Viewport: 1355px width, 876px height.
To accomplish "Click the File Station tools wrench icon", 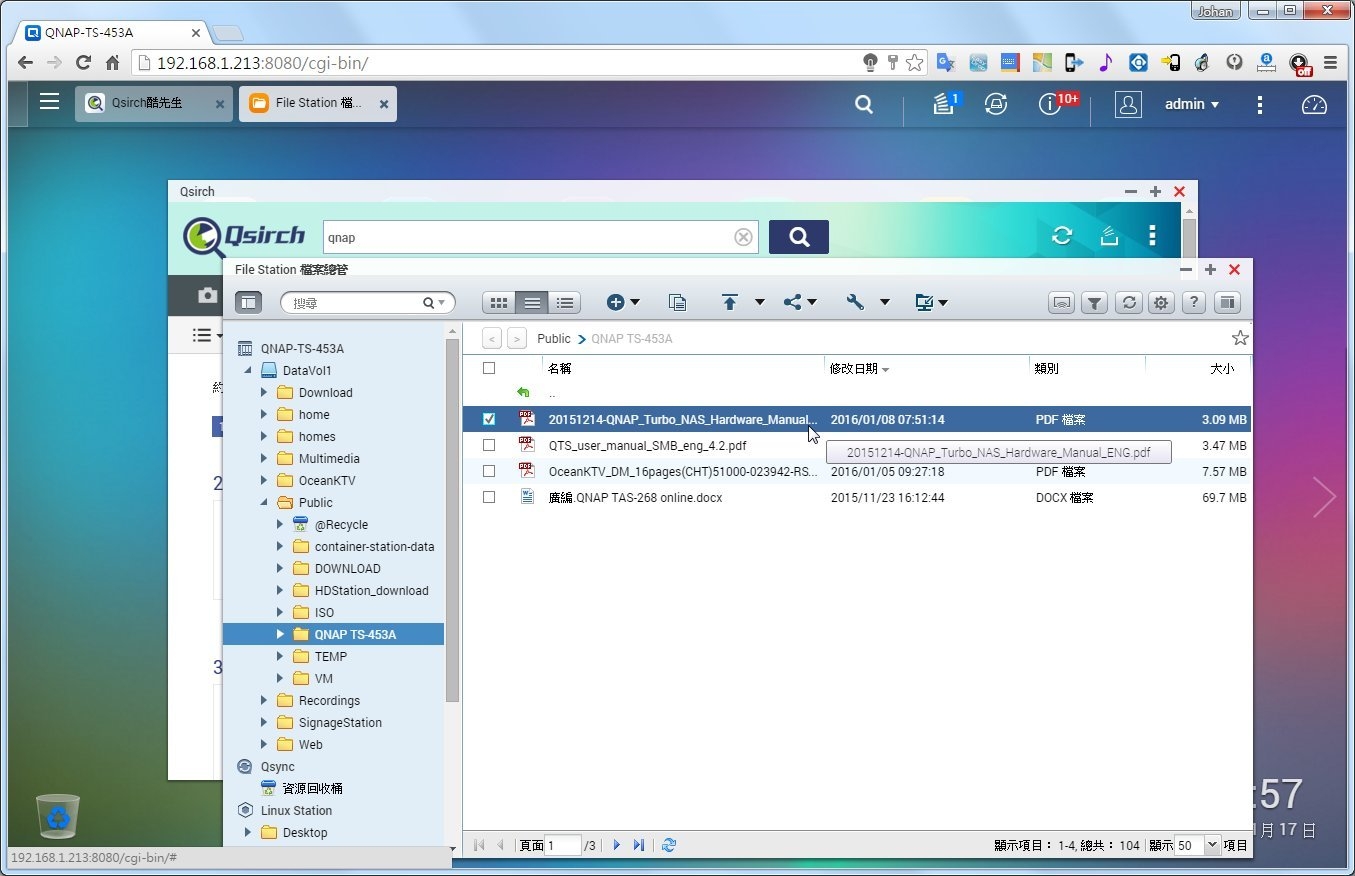I will point(855,302).
